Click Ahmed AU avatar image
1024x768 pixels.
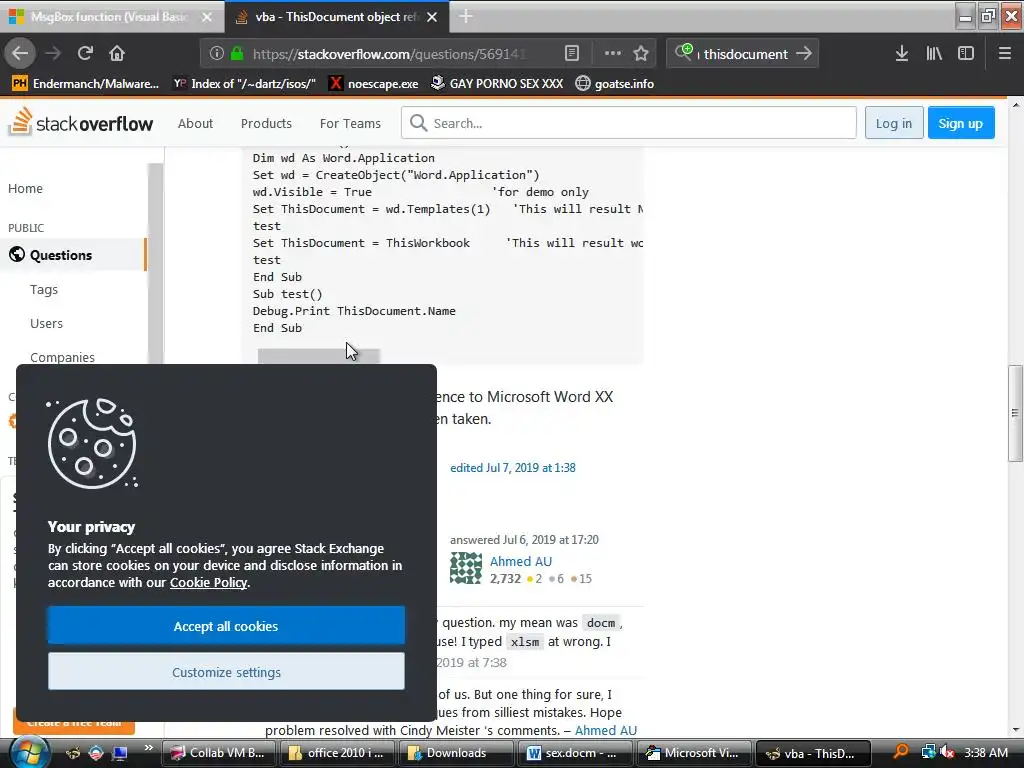pyautogui.click(x=466, y=568)
